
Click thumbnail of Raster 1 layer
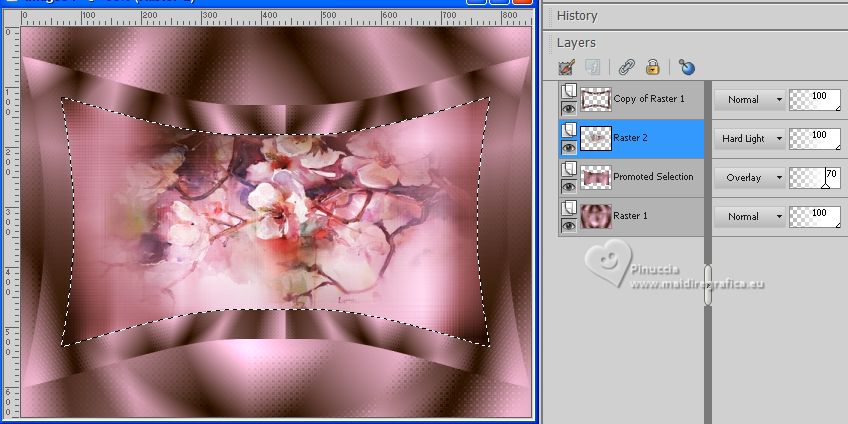coord(596,216)
